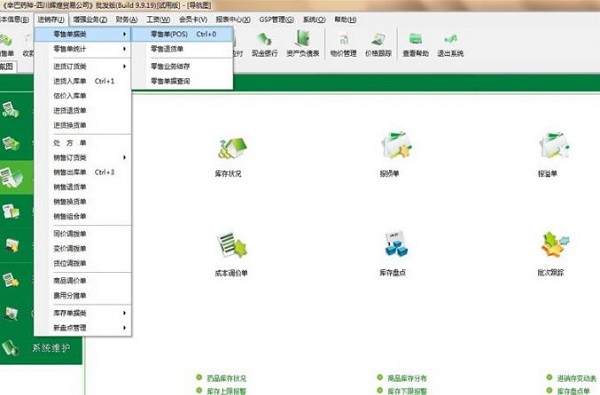Screen dimensions: 600x395
Task: Choose 销售组合单 menu item
Action: coord(83,216)
